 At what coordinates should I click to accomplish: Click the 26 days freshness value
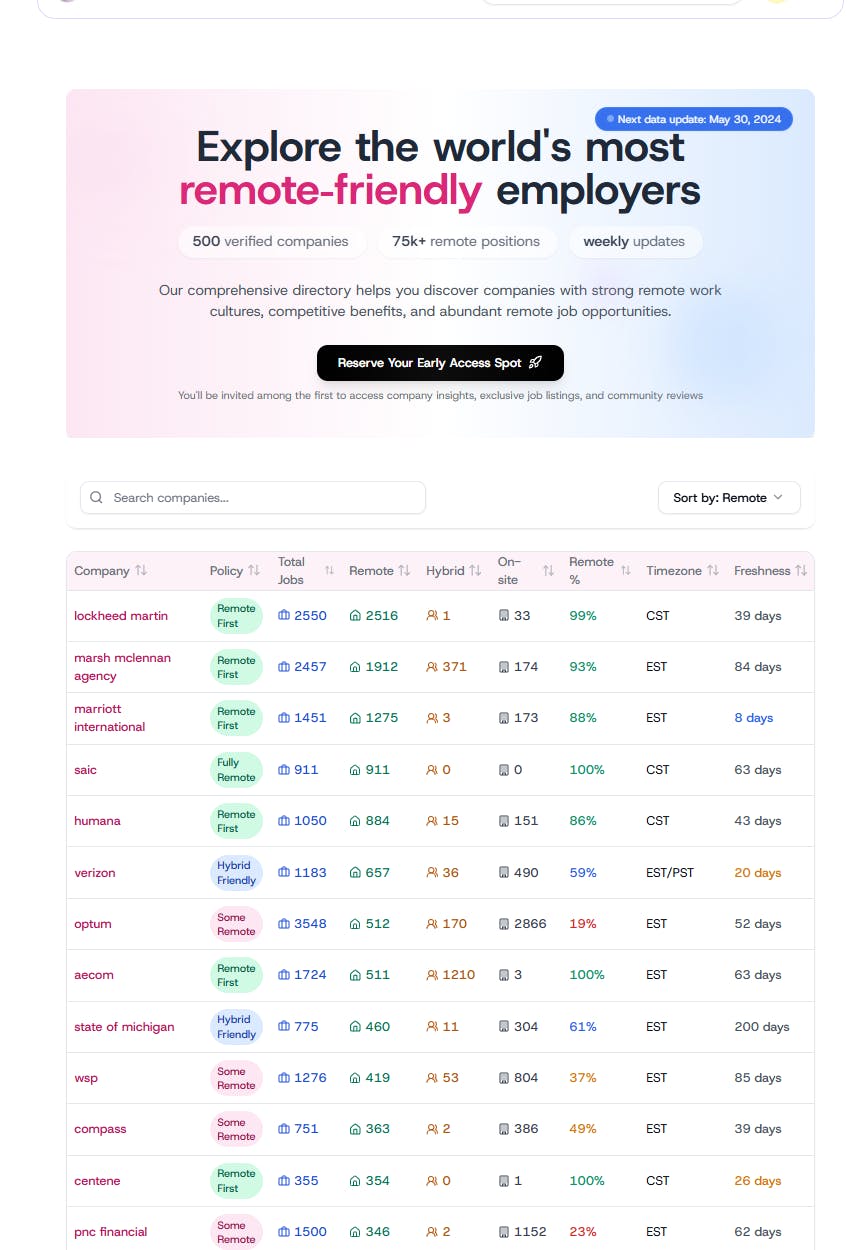(758, 1181)
